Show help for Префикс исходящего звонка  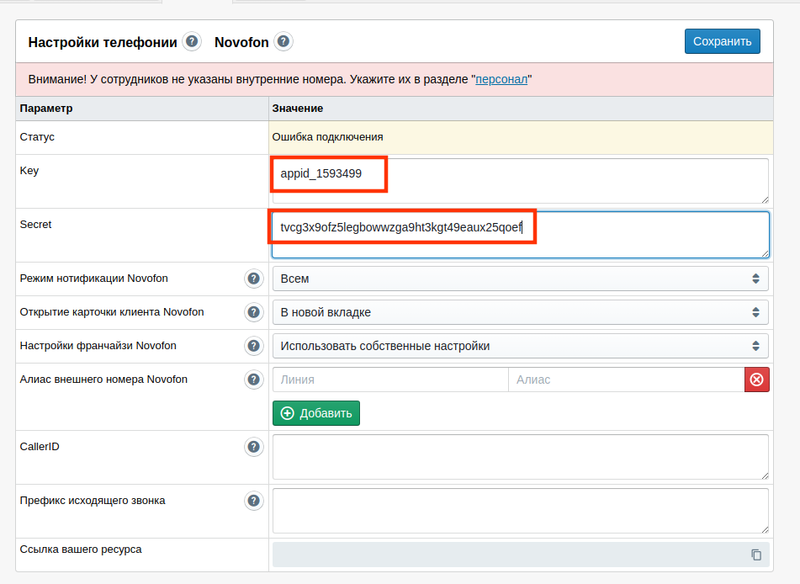pyautogui.click(x=254, y=501)
